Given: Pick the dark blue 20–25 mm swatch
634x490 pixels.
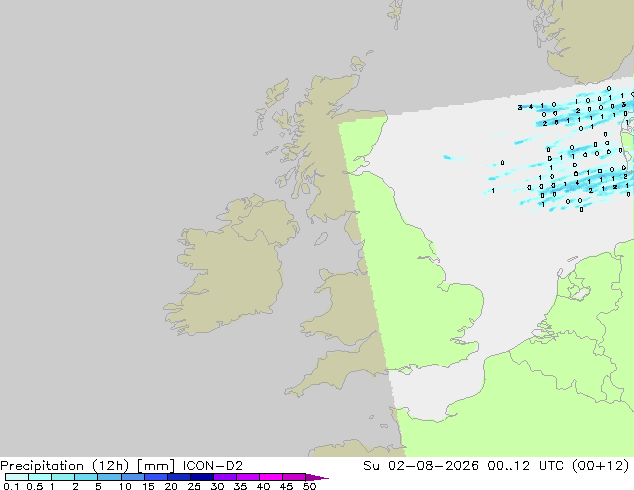Looking at the screenshot, I should (179, 477).
